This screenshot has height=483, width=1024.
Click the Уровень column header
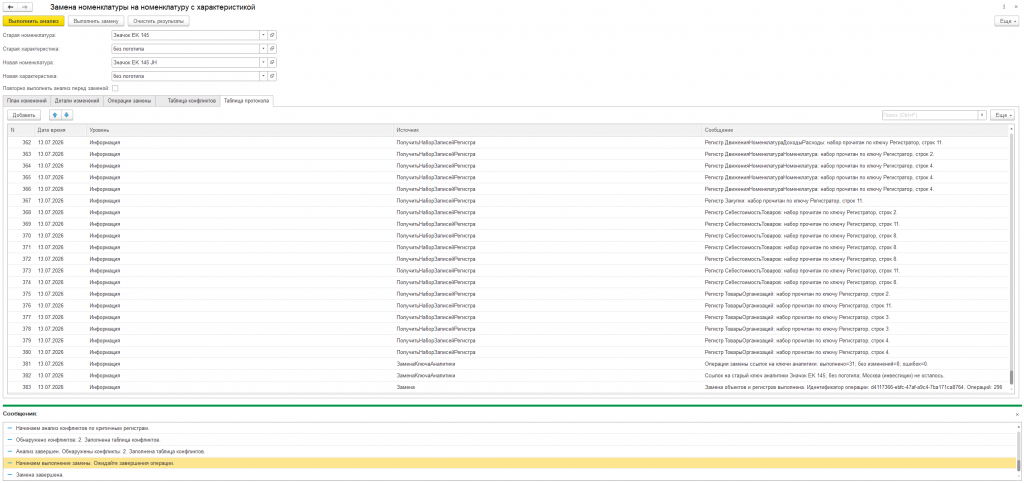coord(240,130)
